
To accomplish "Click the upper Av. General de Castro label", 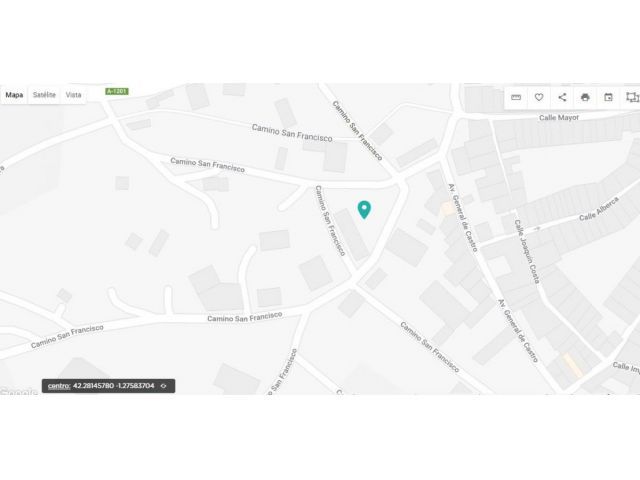I will pyautogui.click(x=463, y=218).
